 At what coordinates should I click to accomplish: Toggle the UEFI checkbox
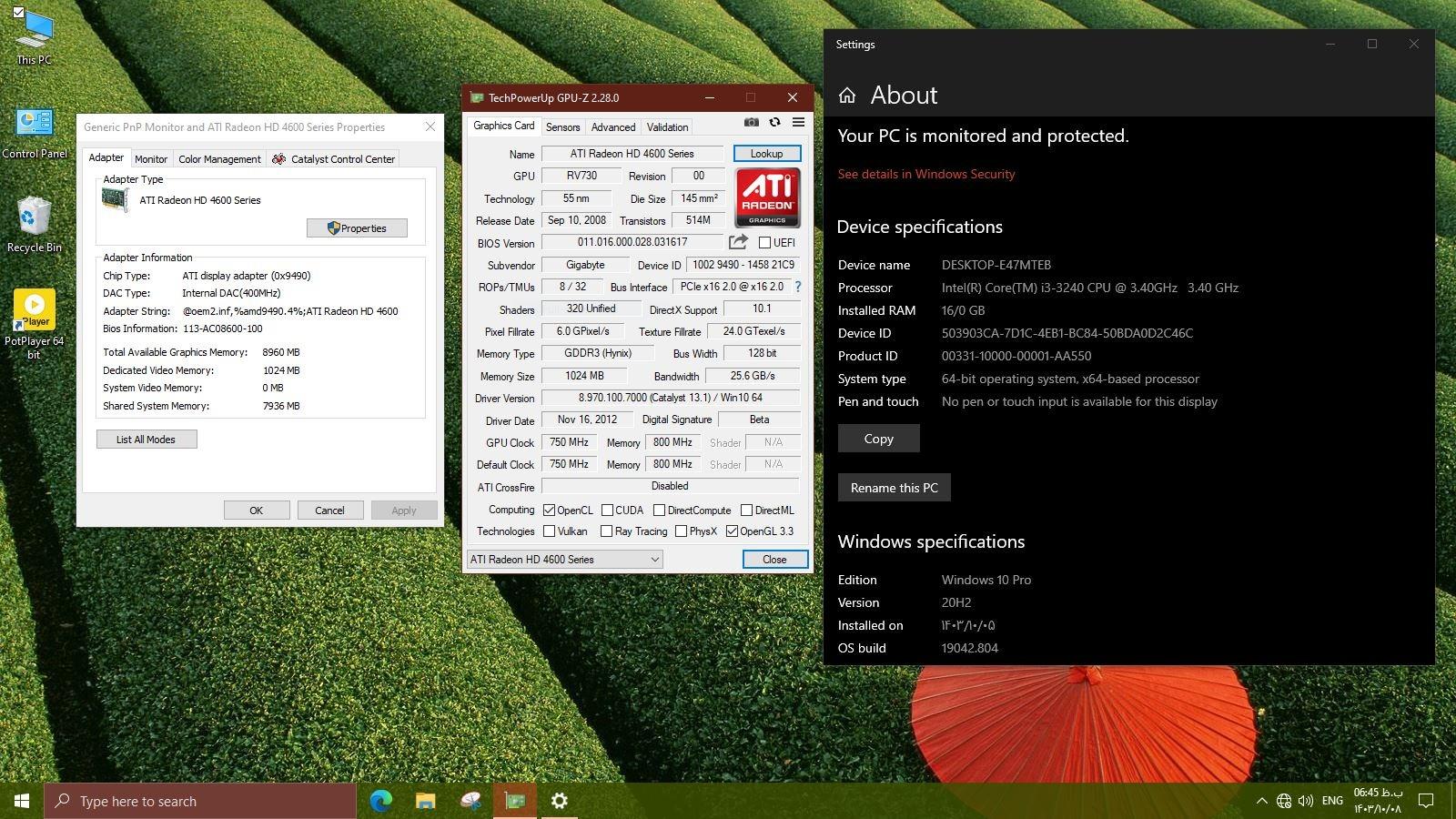pyautogui.click(x=764, y=243)
